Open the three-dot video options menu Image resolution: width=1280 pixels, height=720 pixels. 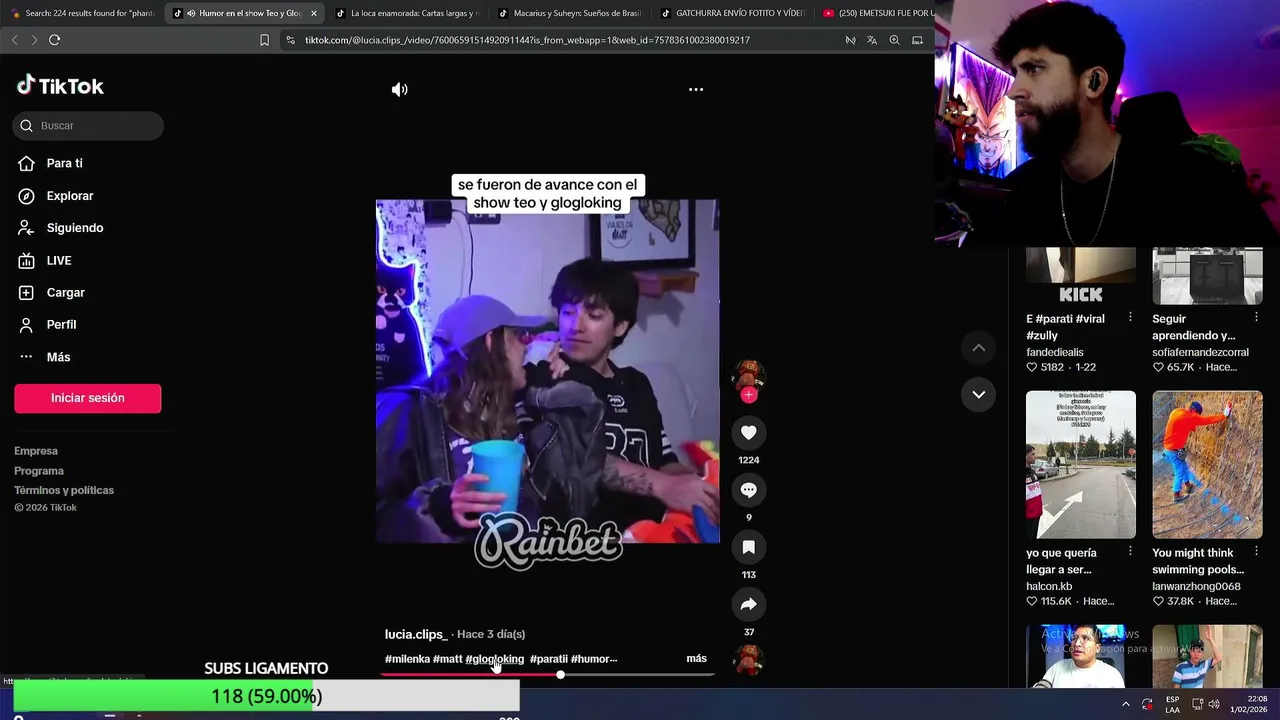tap(696, 90)
